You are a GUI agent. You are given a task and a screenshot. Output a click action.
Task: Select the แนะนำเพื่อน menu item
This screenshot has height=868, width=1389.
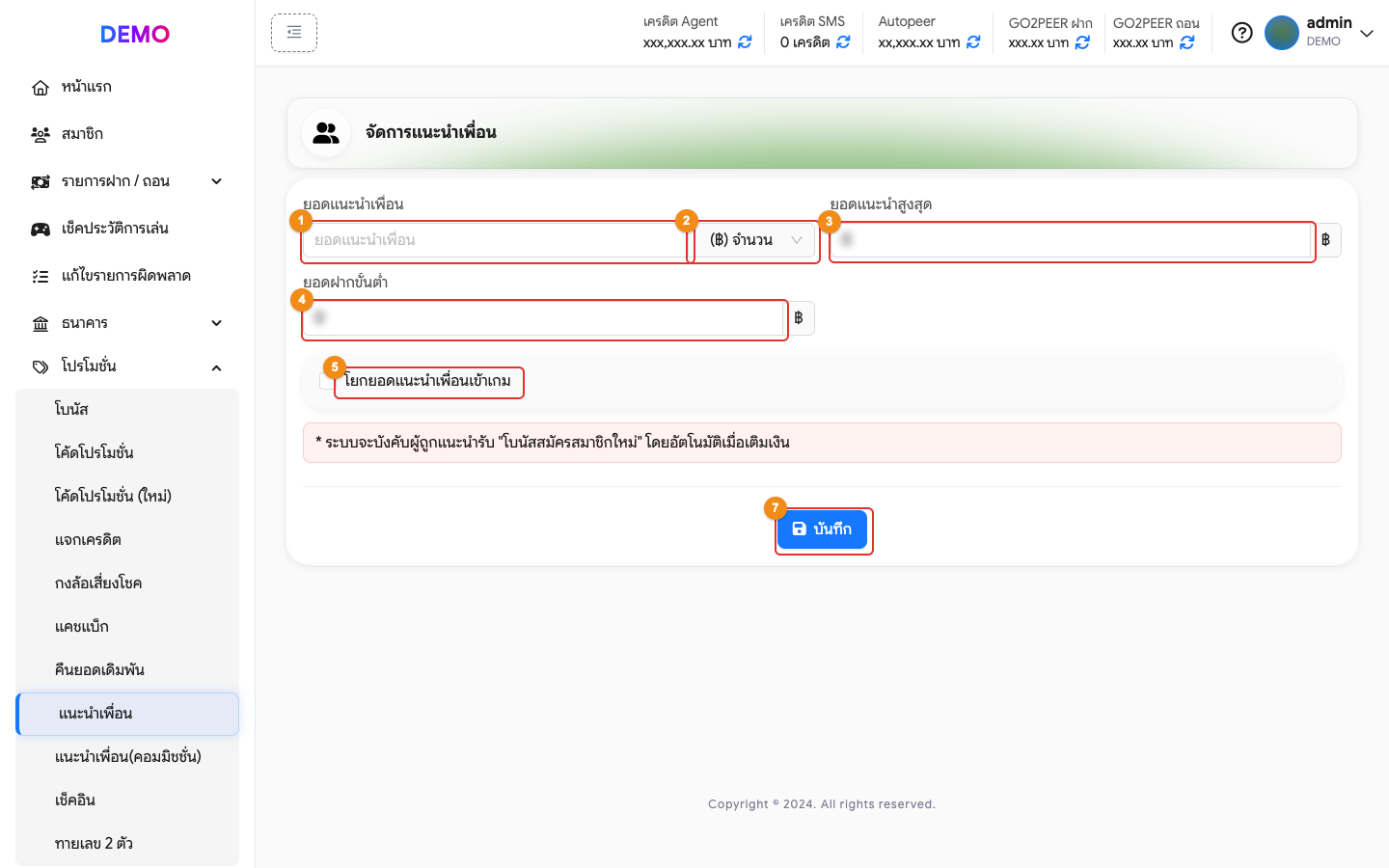127,714
